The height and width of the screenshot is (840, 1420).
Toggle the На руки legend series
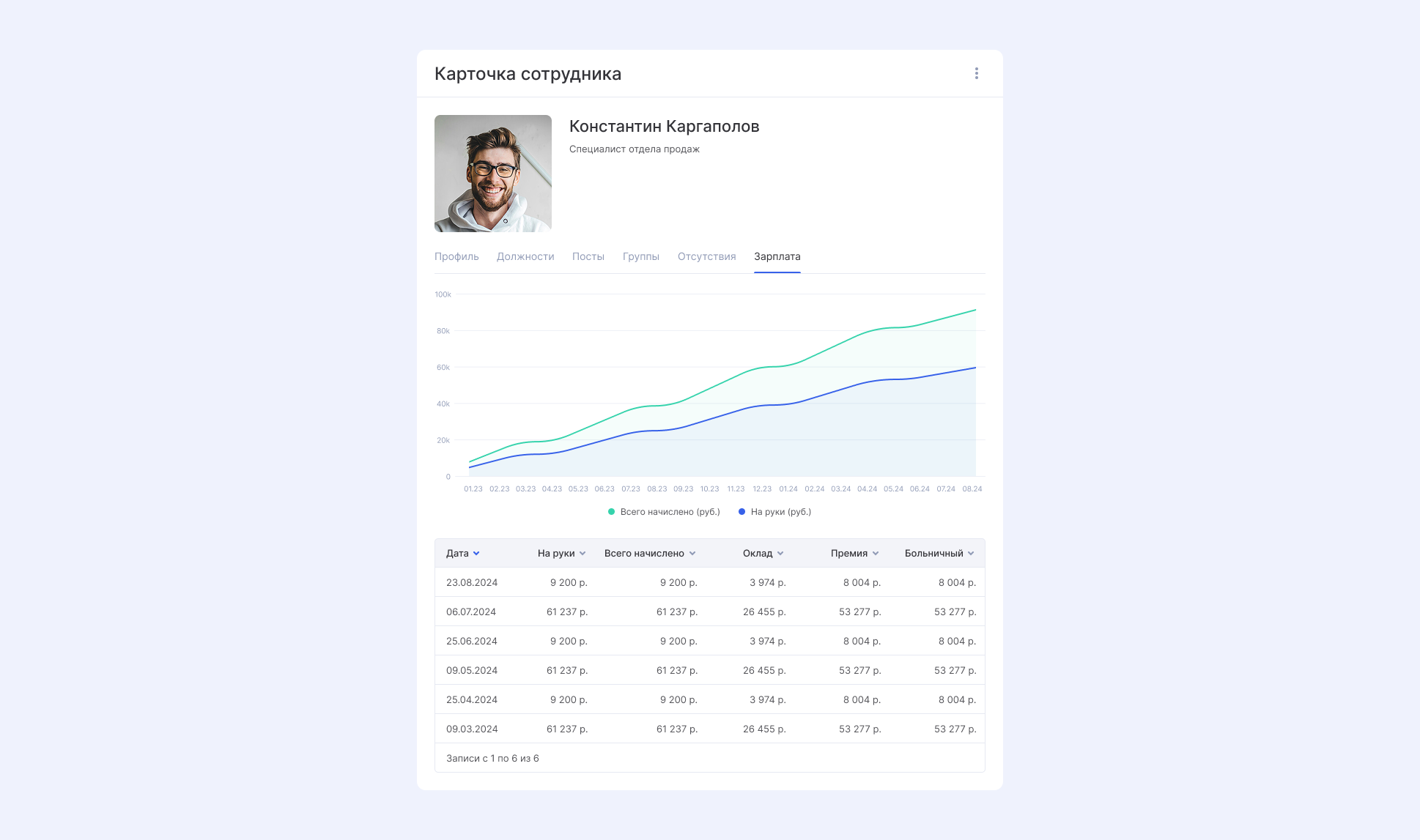pyautogui.click(x=780, y=512)
